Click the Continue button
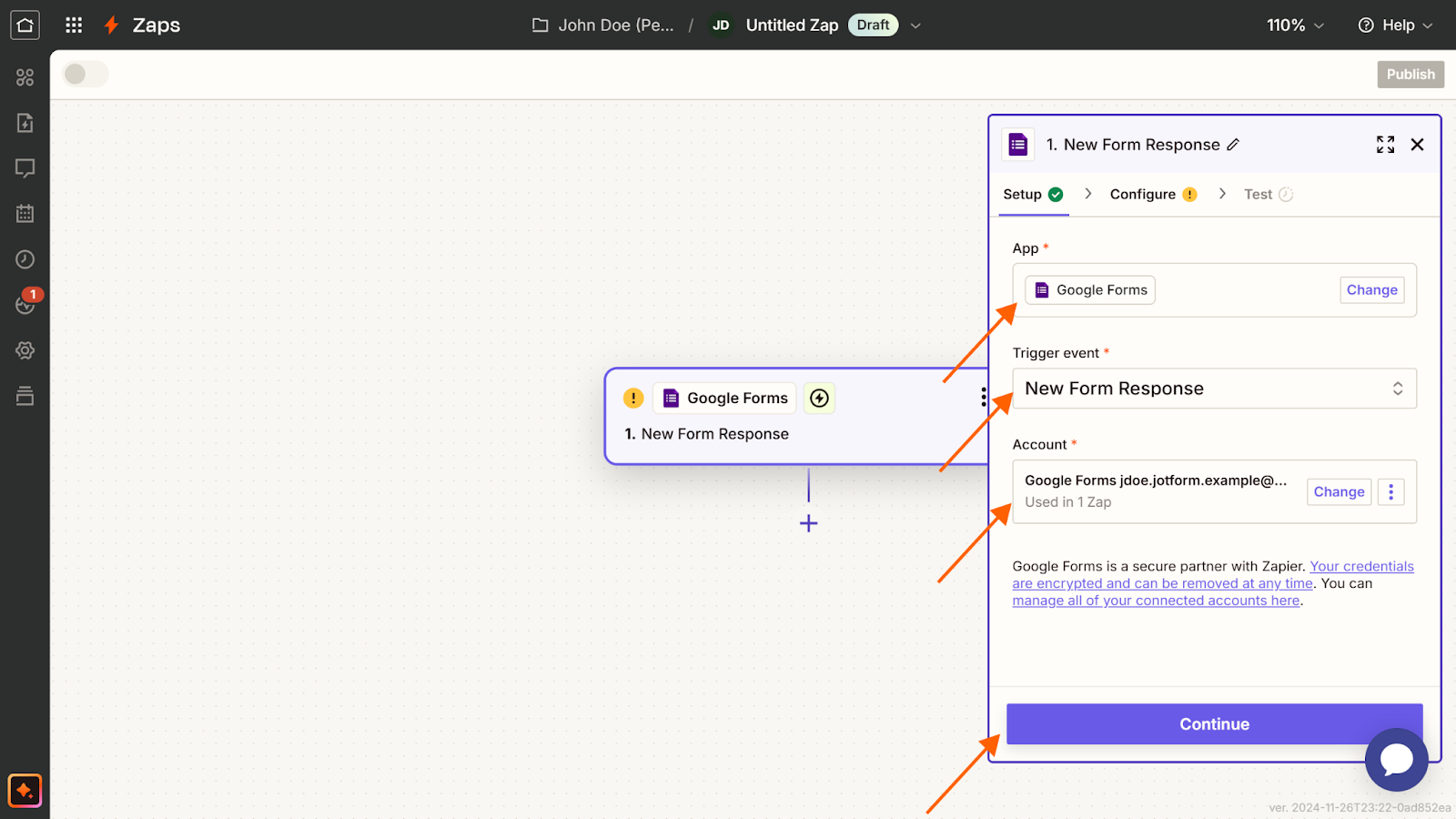Viewport: 1456px width, 819px height. tap(1214, 723)
